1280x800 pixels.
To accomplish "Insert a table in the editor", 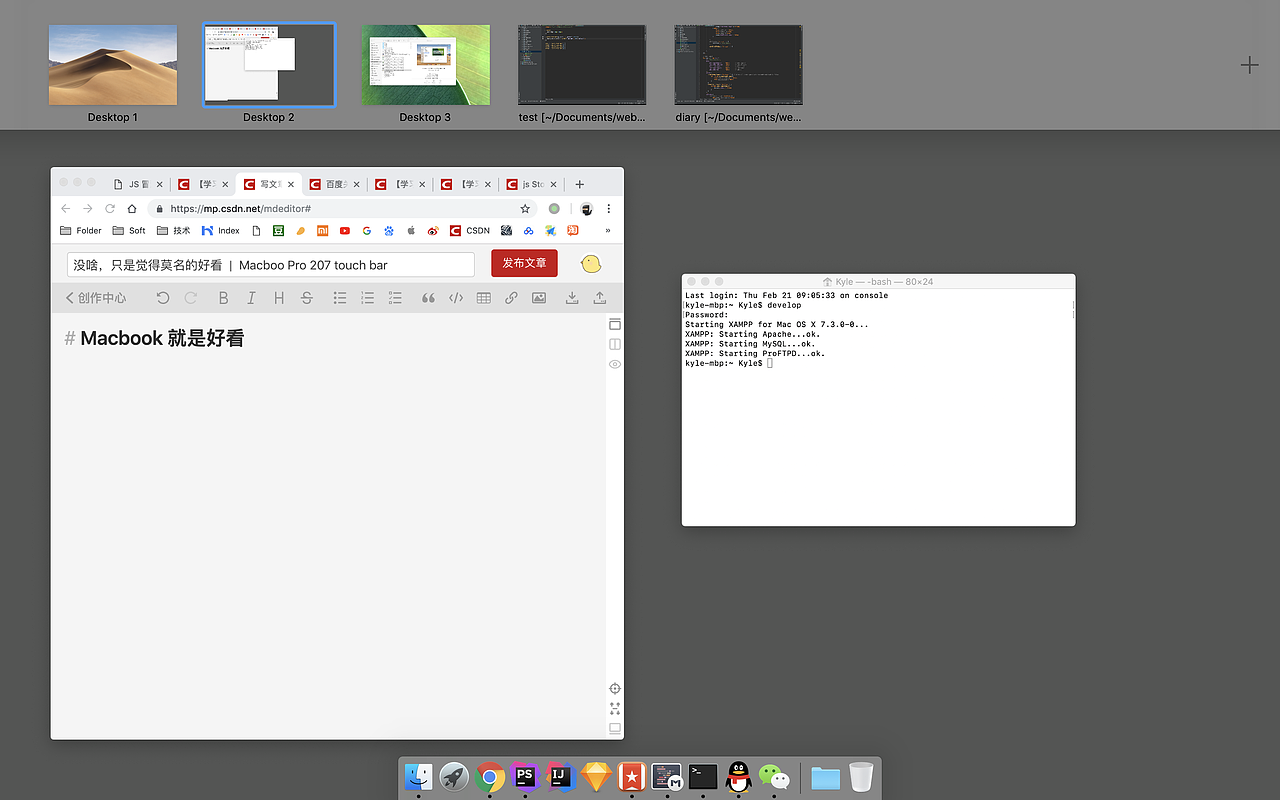I will pyautogui.click(x=484, y=298).
